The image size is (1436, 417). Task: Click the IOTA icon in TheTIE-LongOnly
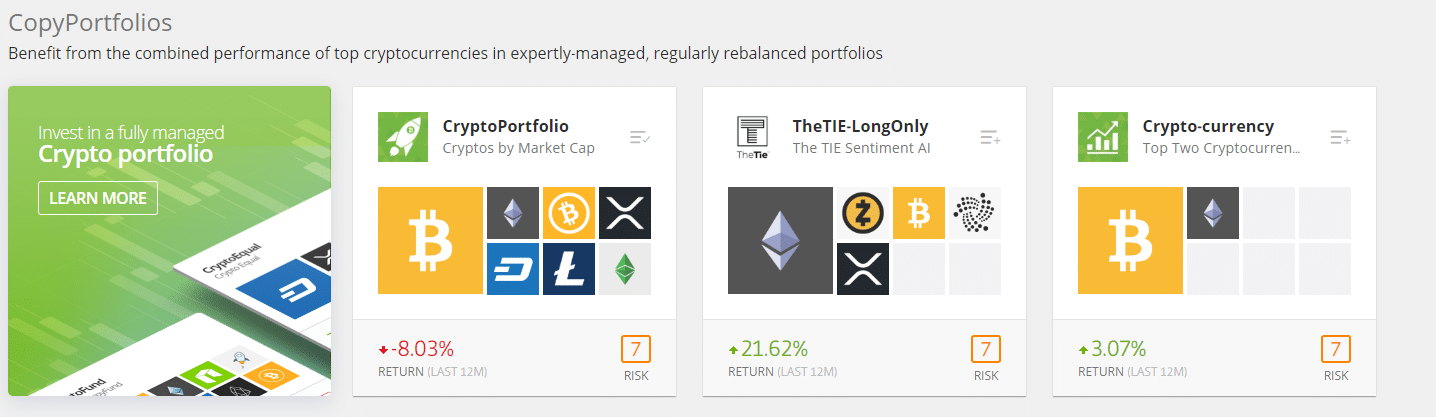(974, 213)
